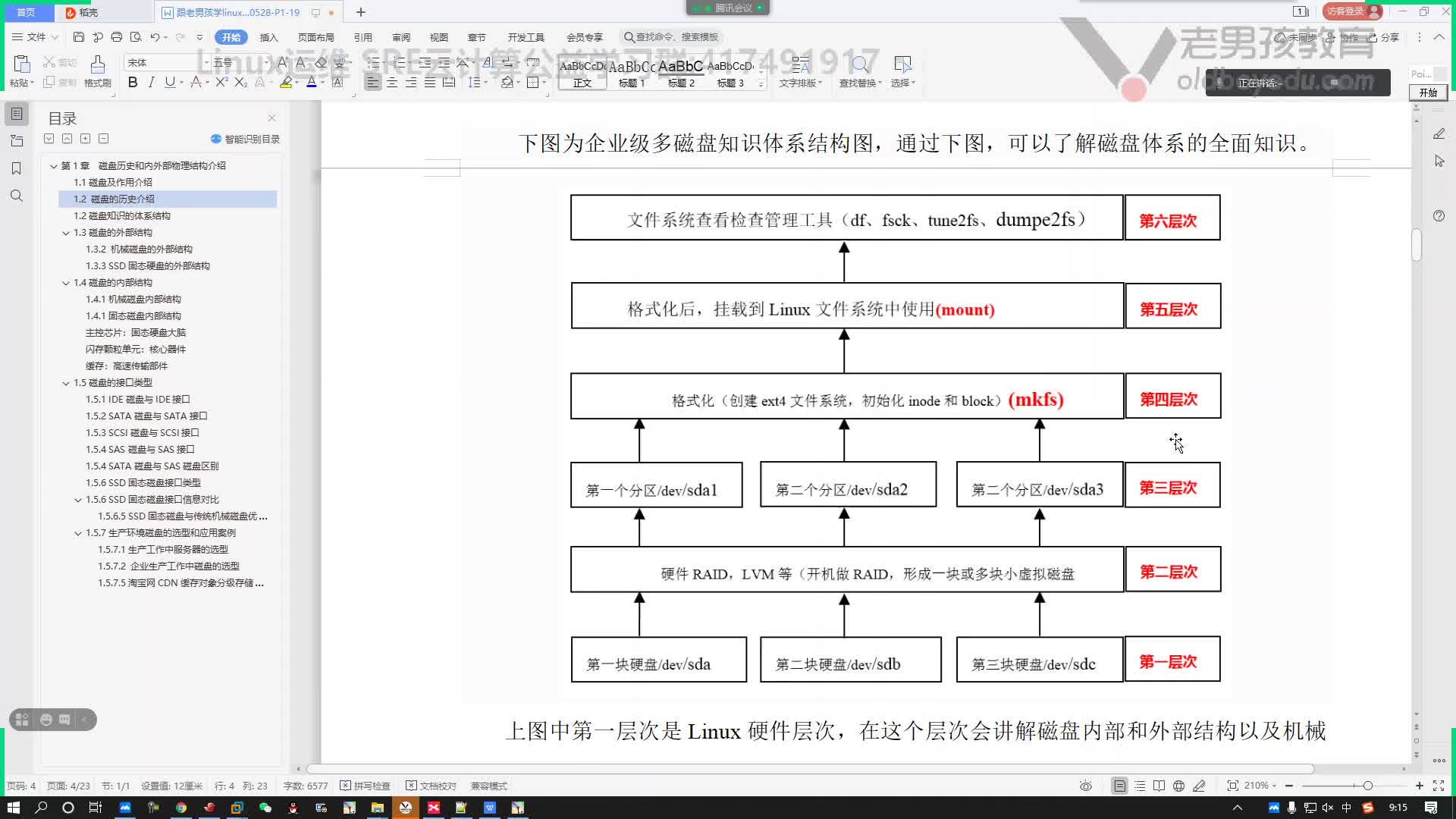Viewport: 1456px width, 819px height.
Task: Open quick access toolbar customize arrow
Action: [x=199, y=37]
